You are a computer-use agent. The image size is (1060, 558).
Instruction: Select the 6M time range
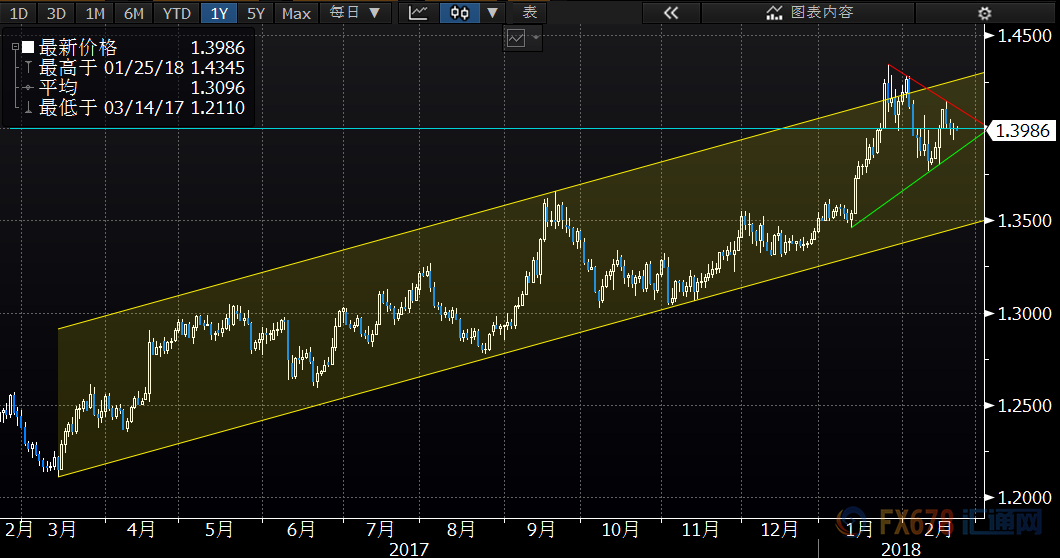[133, 13]
